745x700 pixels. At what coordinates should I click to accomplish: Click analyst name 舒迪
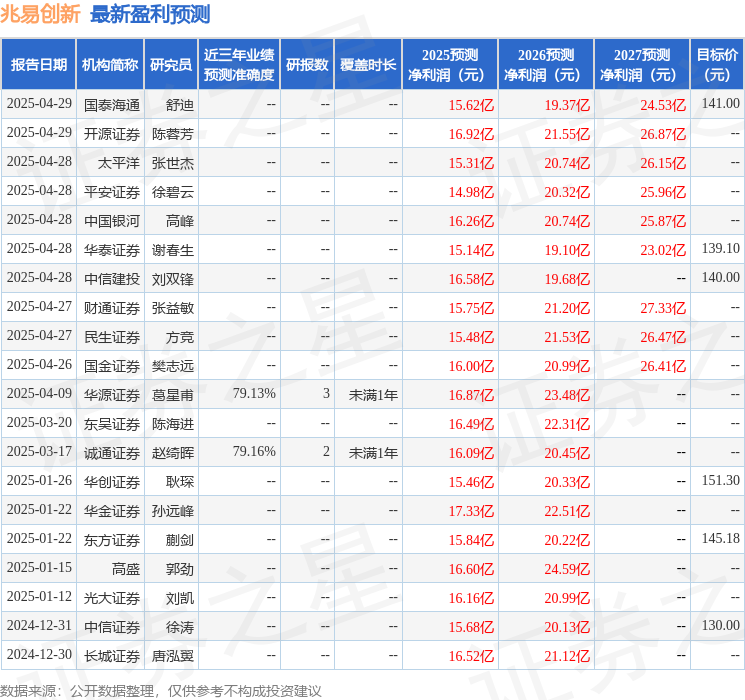[x=180, y=105]
